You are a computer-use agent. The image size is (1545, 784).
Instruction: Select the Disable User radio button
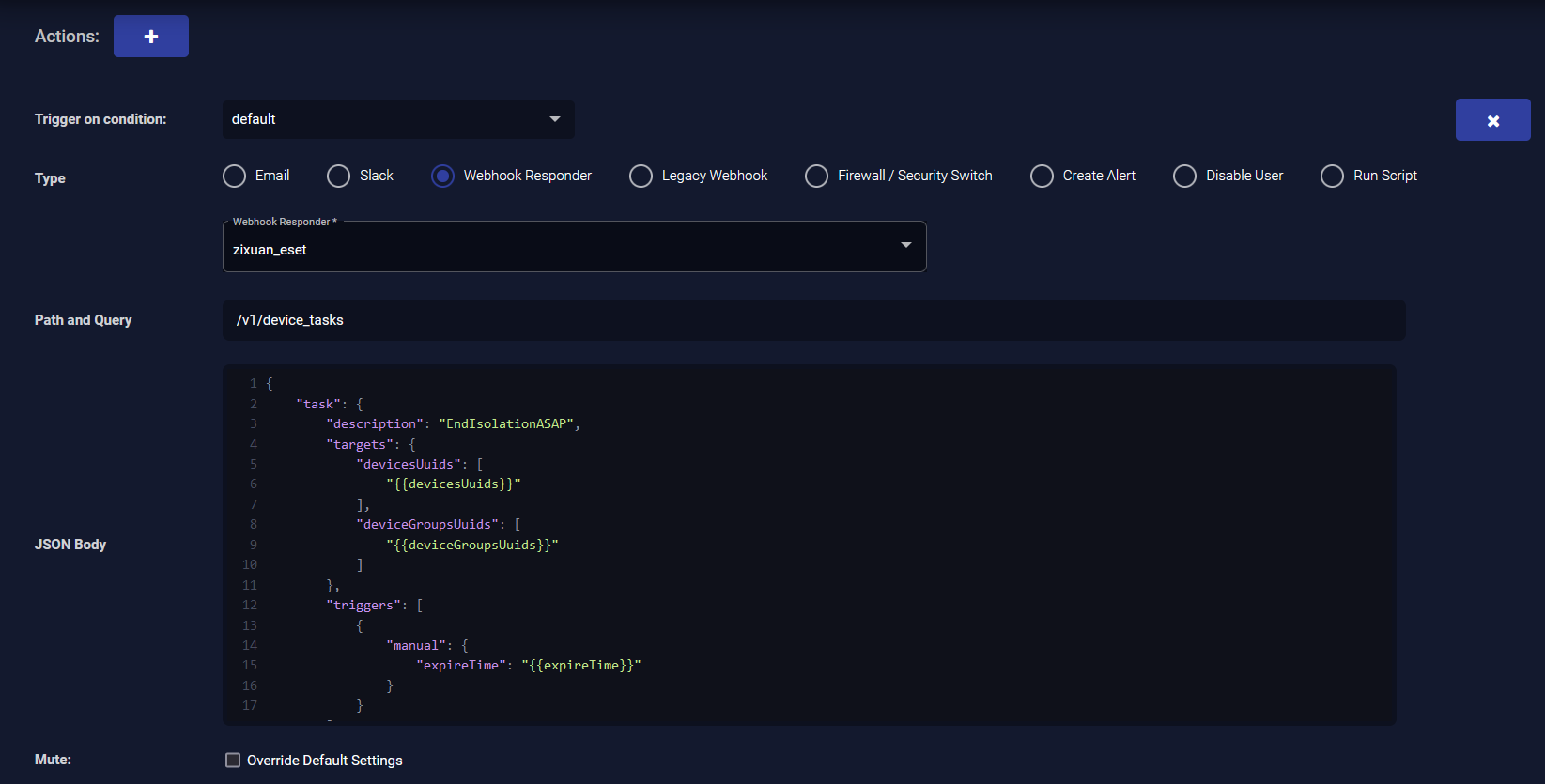pyautogui.click(x=1184, y=177)
